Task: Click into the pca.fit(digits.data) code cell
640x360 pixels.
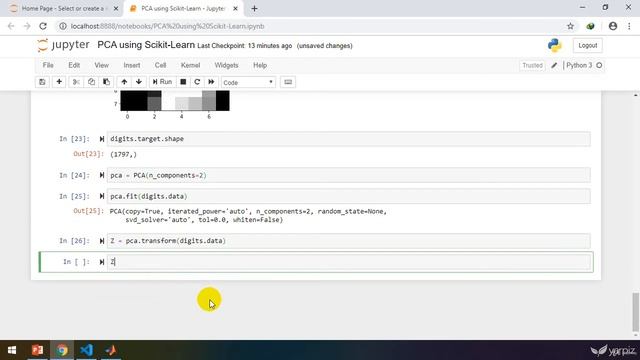Action: 349,196
